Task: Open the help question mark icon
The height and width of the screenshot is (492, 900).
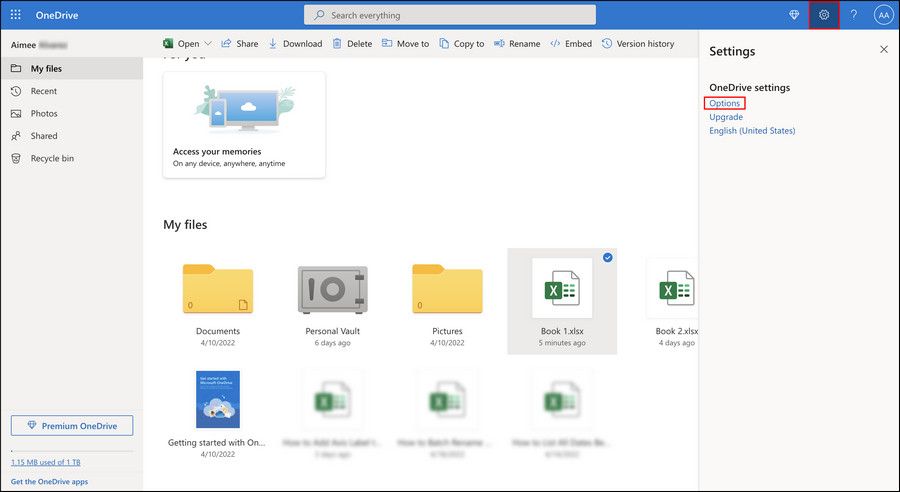Action: (854, 15)
